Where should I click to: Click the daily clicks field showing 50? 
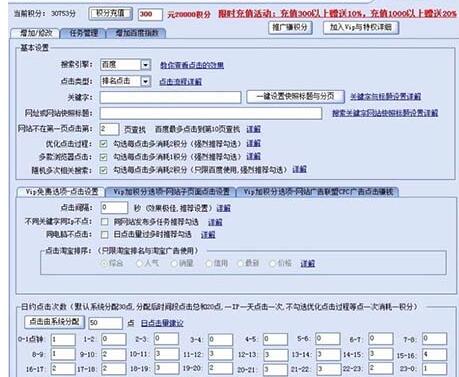point(105,323)
